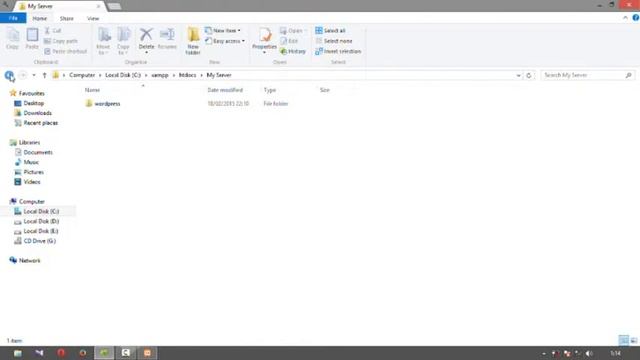The width and height of the screenshot is (640, 360).
Task: Open the Move to menu
Action: (103, 41)
